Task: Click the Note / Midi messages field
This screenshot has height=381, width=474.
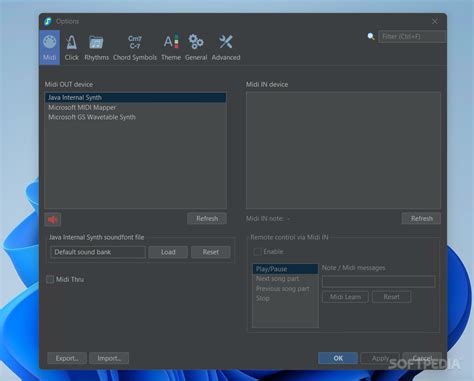Action: click(378, 282)
